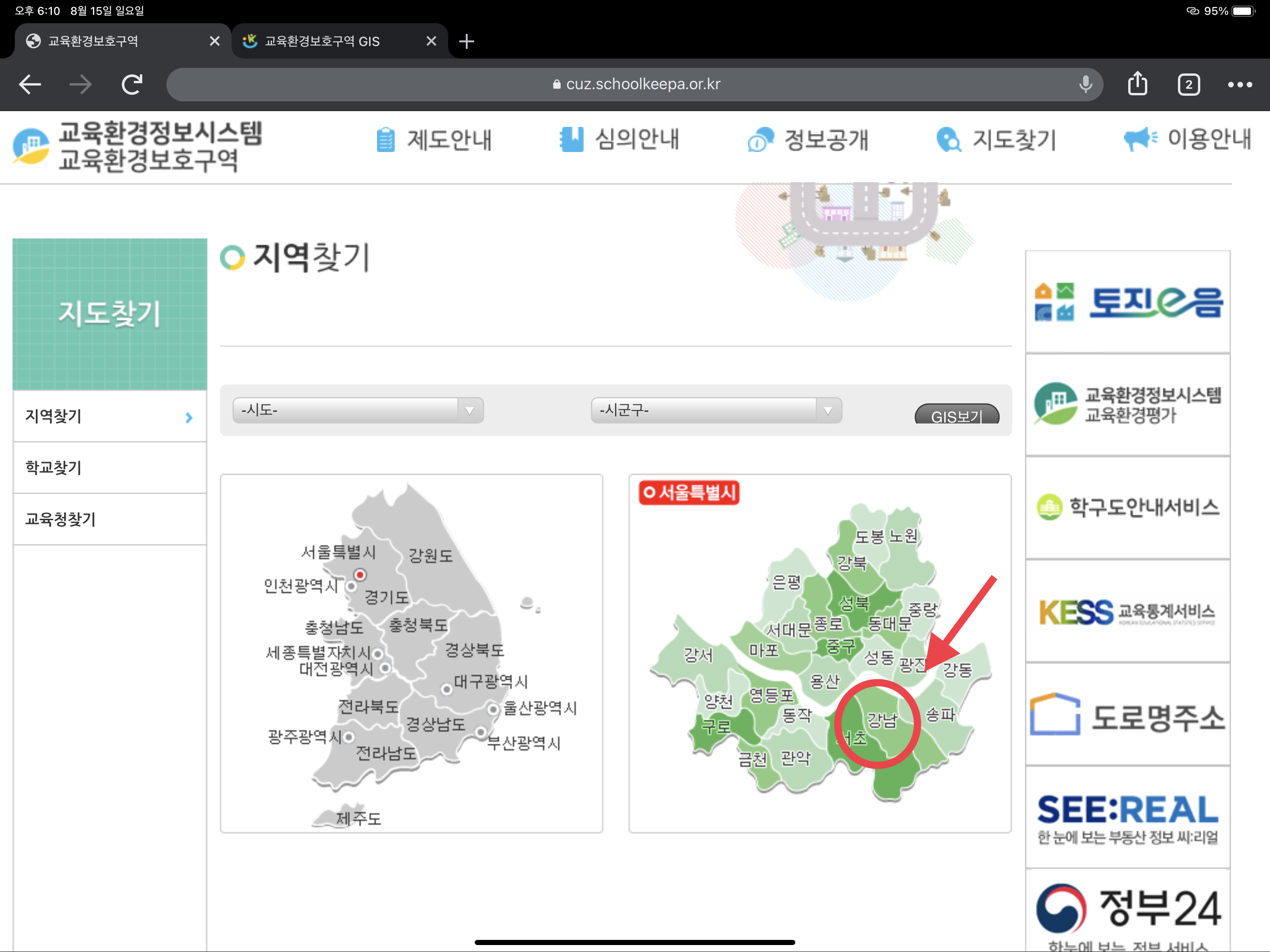Viewport: 1270px width, 952px height.
Task: Select the 광주광역시 map marker dot
Action: 349,737
